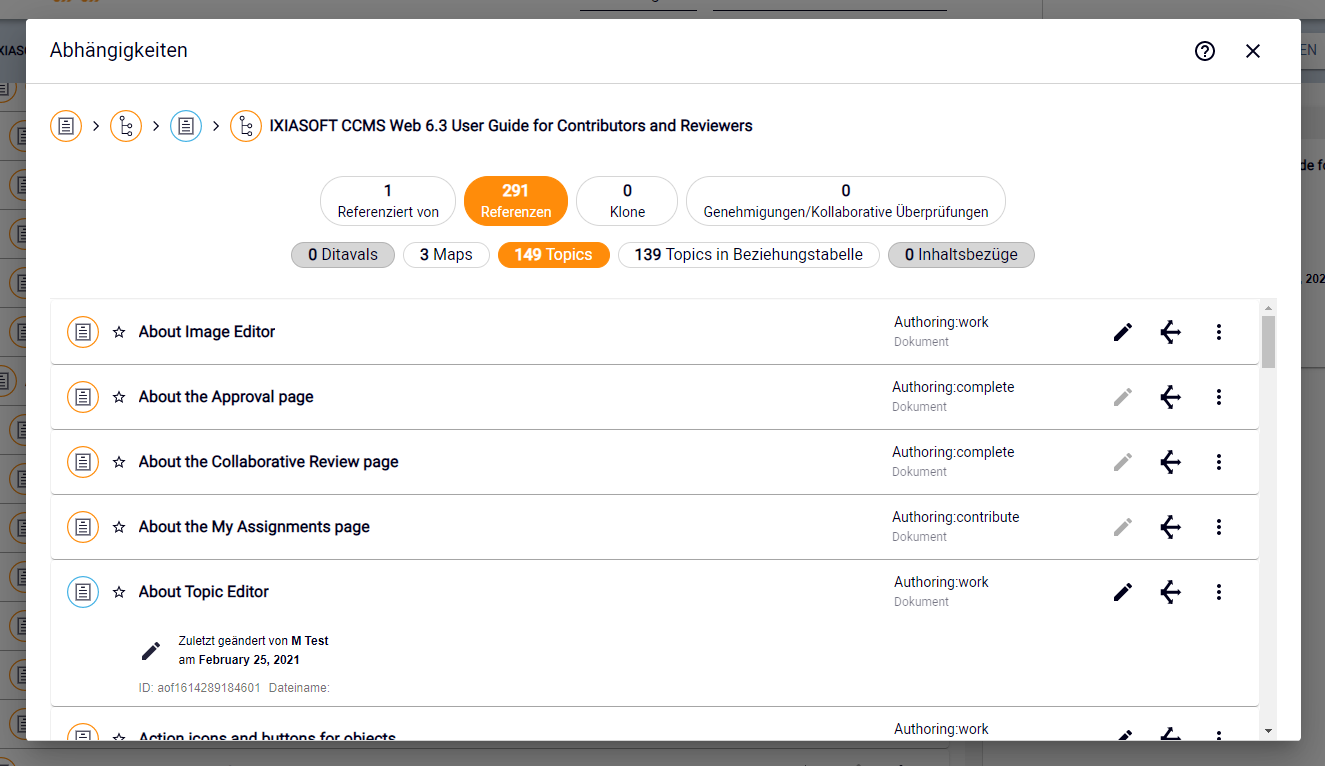Filter by 149 Topics chip
Screen dimensions: 1325x766
click(x=554, y=255)
